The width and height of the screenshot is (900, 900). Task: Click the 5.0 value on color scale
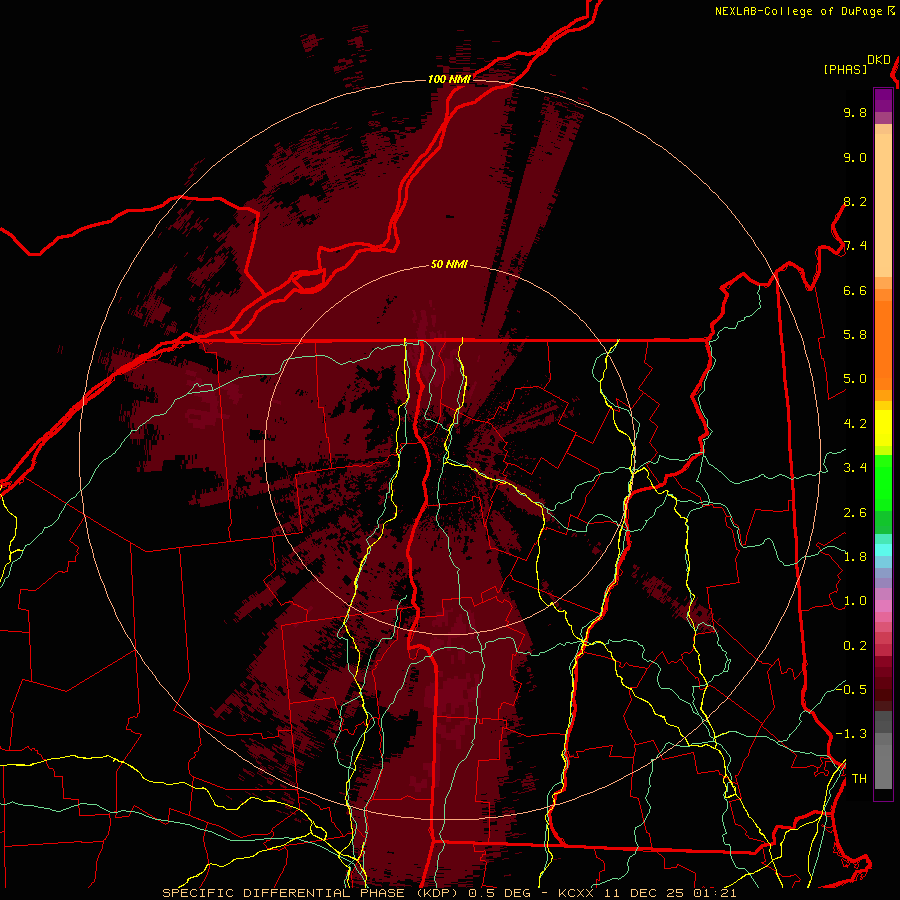point(855,379)
